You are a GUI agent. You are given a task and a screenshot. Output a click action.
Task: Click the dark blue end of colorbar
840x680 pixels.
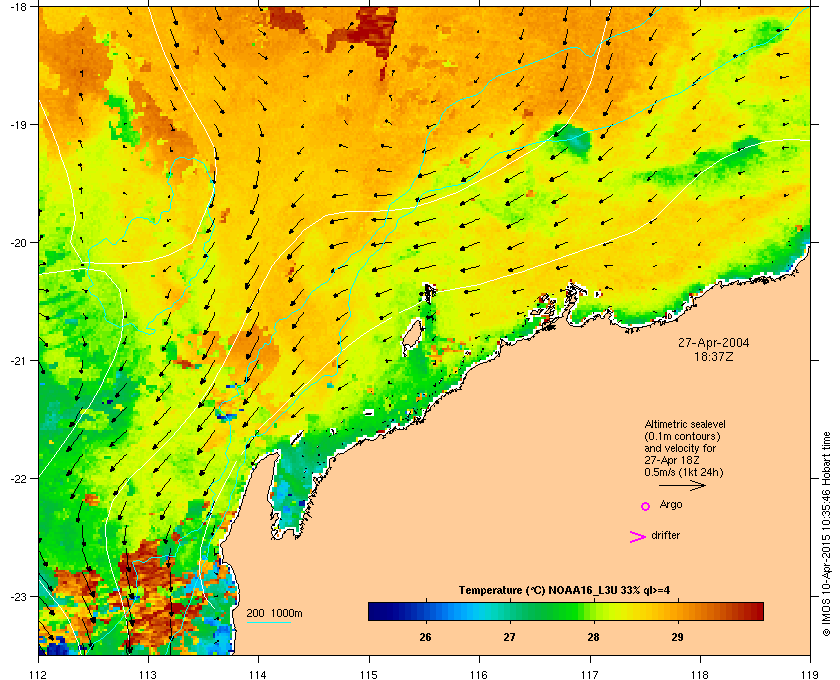tap(374, 611)
